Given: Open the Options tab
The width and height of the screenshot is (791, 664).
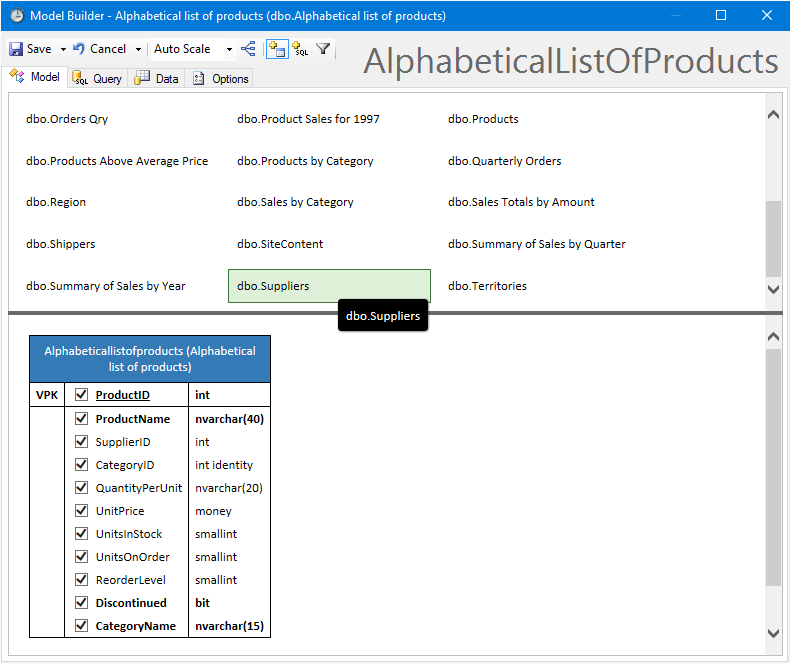Looking at the screenshot, I should point(220,78).
